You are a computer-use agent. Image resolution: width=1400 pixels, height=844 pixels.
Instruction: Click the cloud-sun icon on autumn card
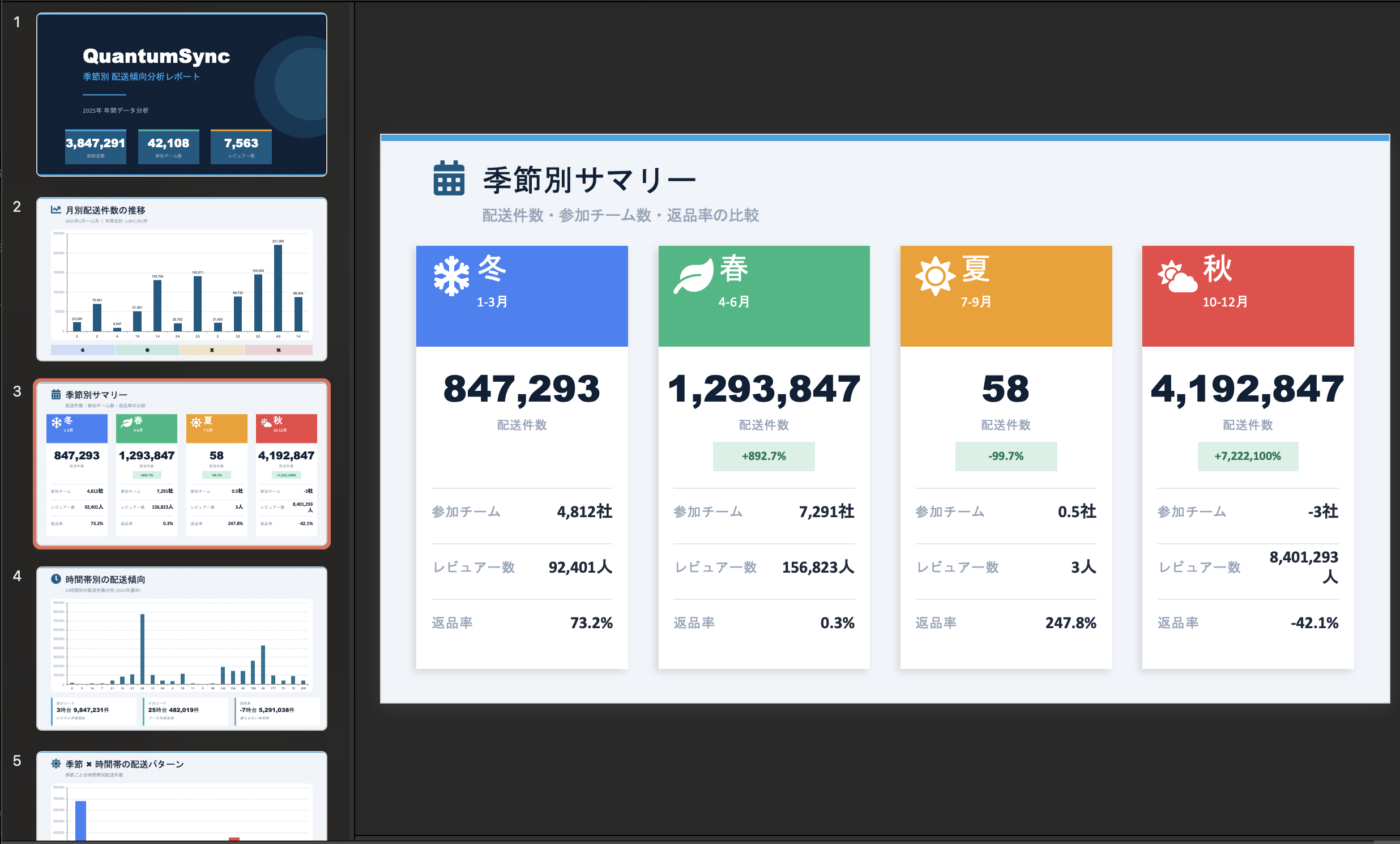[1177, 278]
